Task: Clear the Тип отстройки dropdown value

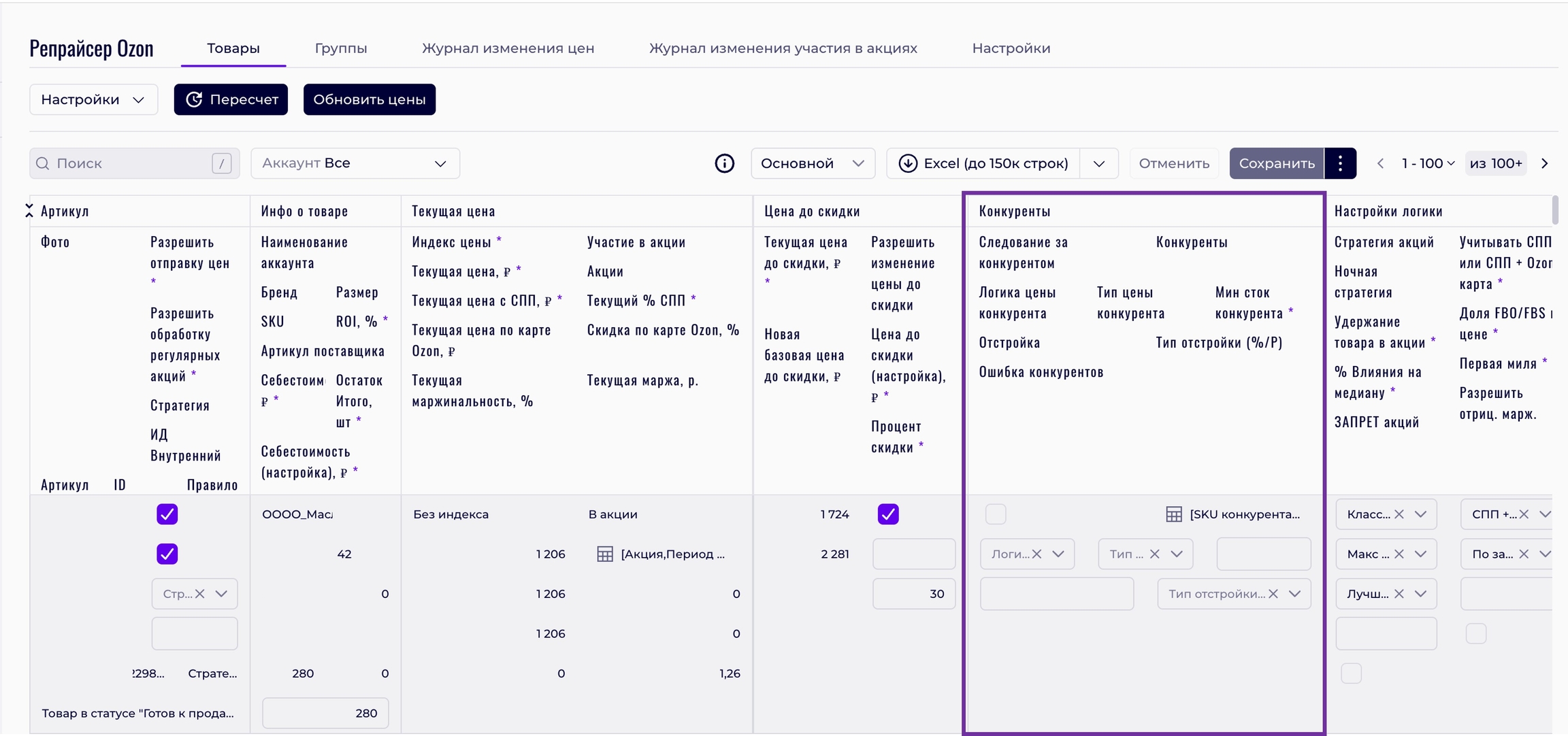Action: tap(1273, 594)
